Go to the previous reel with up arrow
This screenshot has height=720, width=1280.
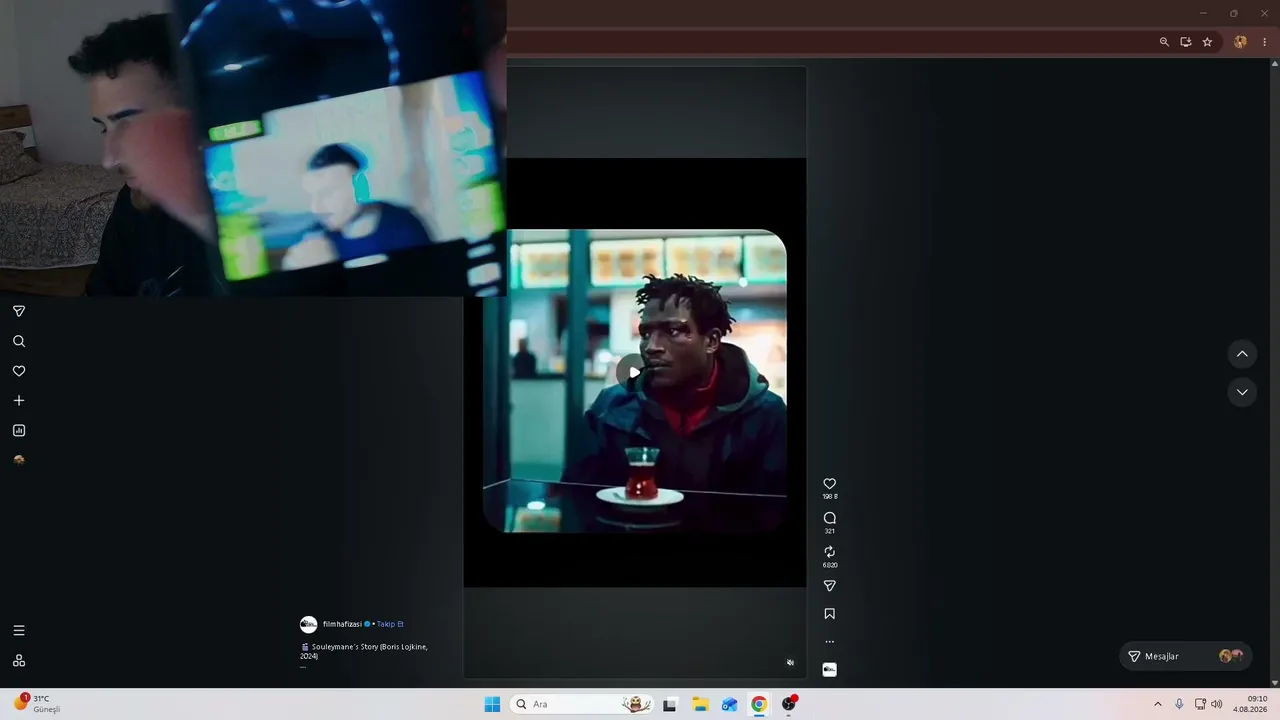click(x=1242, y=354)
